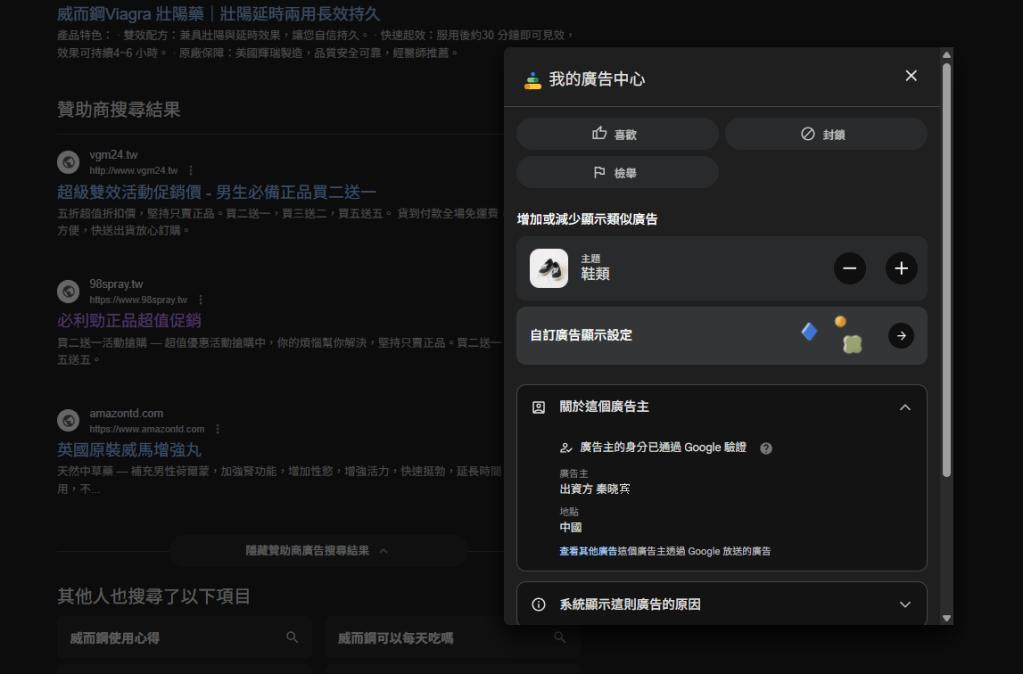The height and width of the screenshot is (674, 1023).
Task: Click the ad panel vertical scrollbar
Action: (946, 280)
